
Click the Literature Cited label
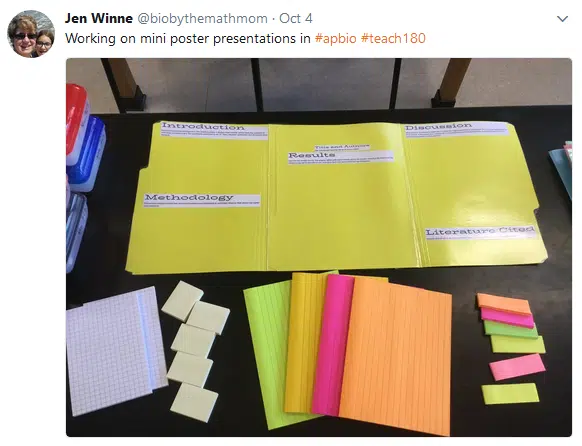[481, 232]
